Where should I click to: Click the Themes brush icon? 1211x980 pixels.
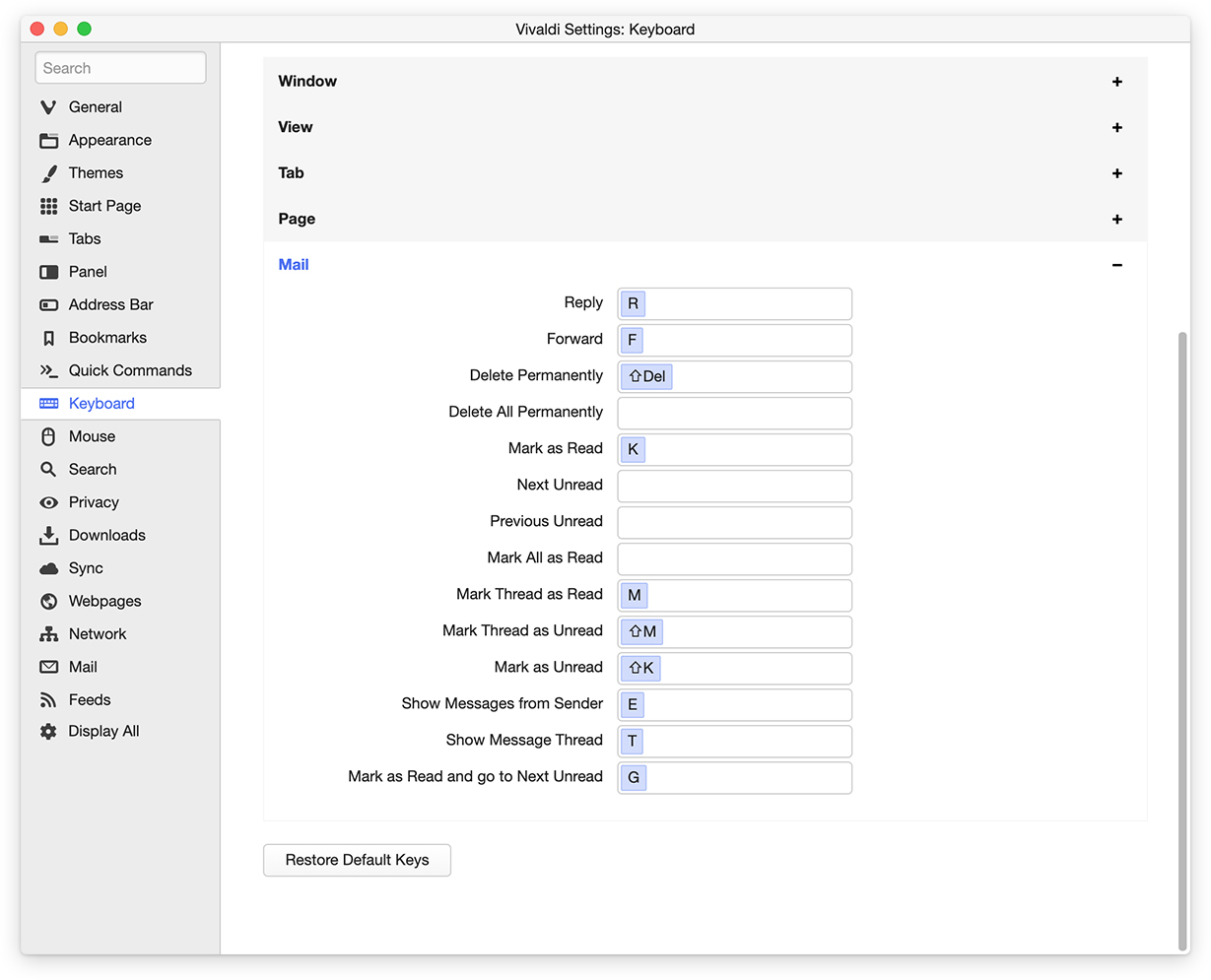coord(48,173)
